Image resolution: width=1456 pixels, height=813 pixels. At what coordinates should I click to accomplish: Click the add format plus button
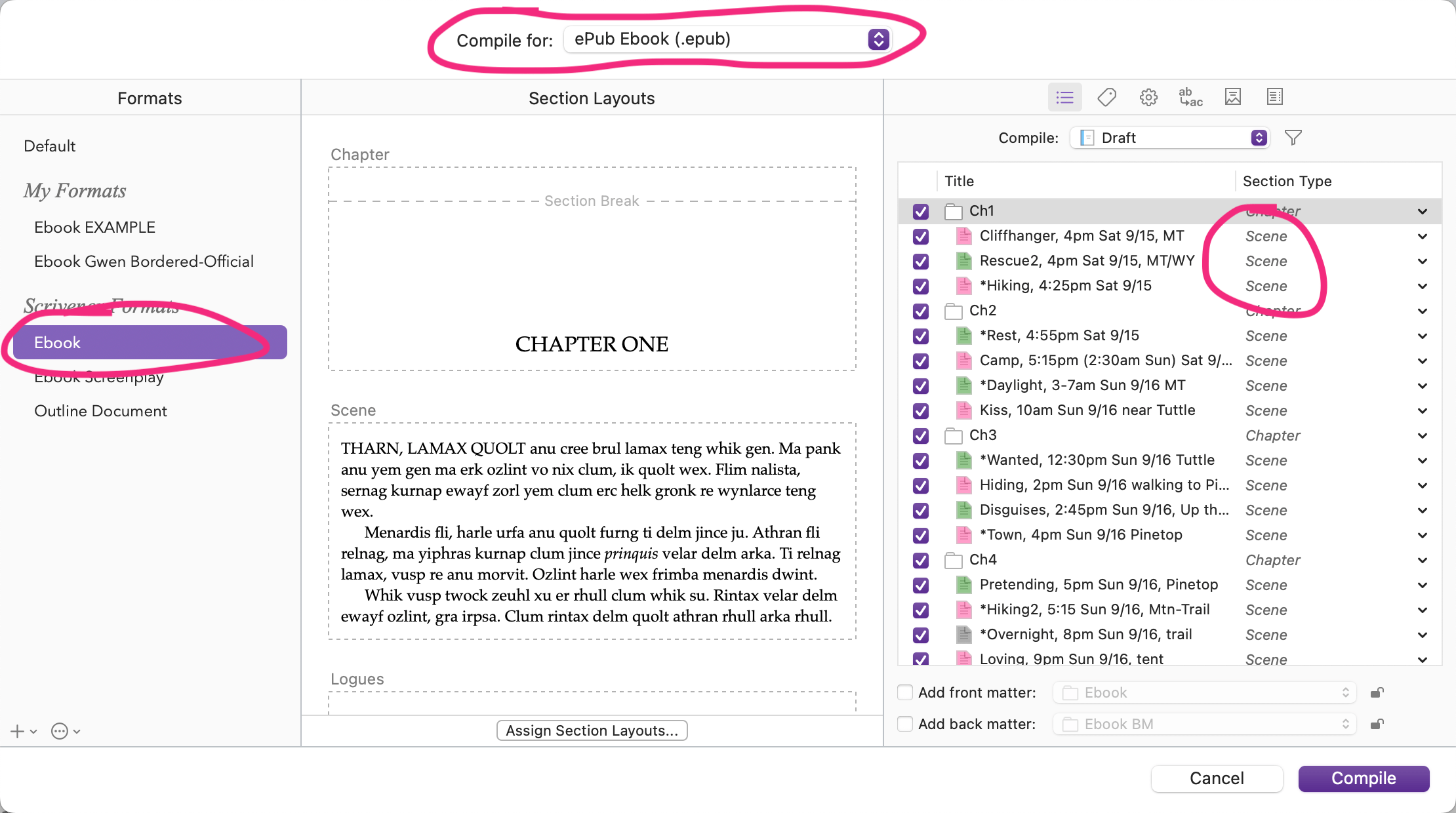pos(18,731)
